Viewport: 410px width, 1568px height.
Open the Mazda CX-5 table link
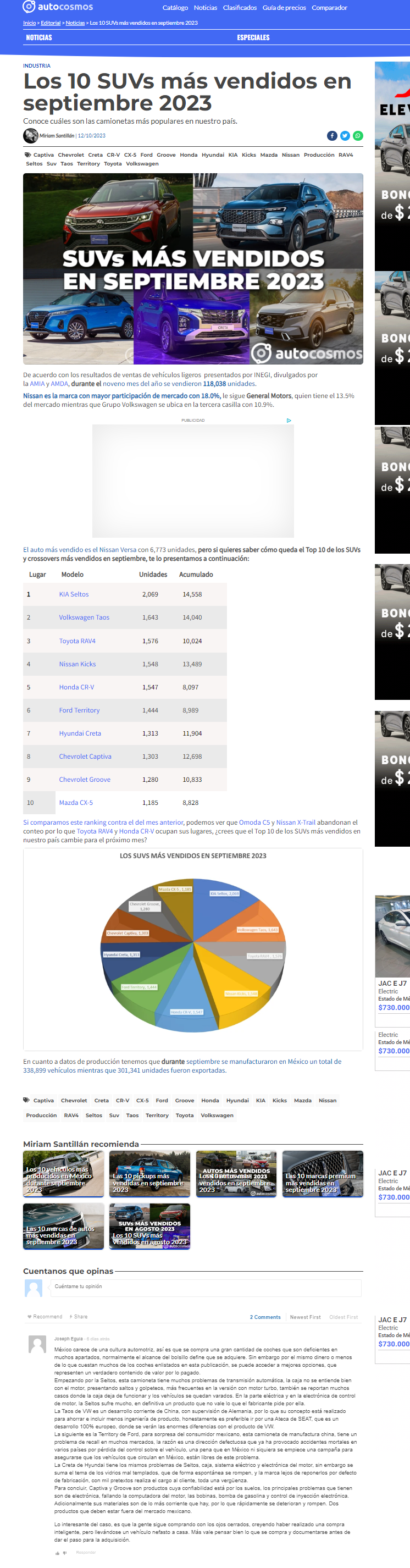pos(76,803)
